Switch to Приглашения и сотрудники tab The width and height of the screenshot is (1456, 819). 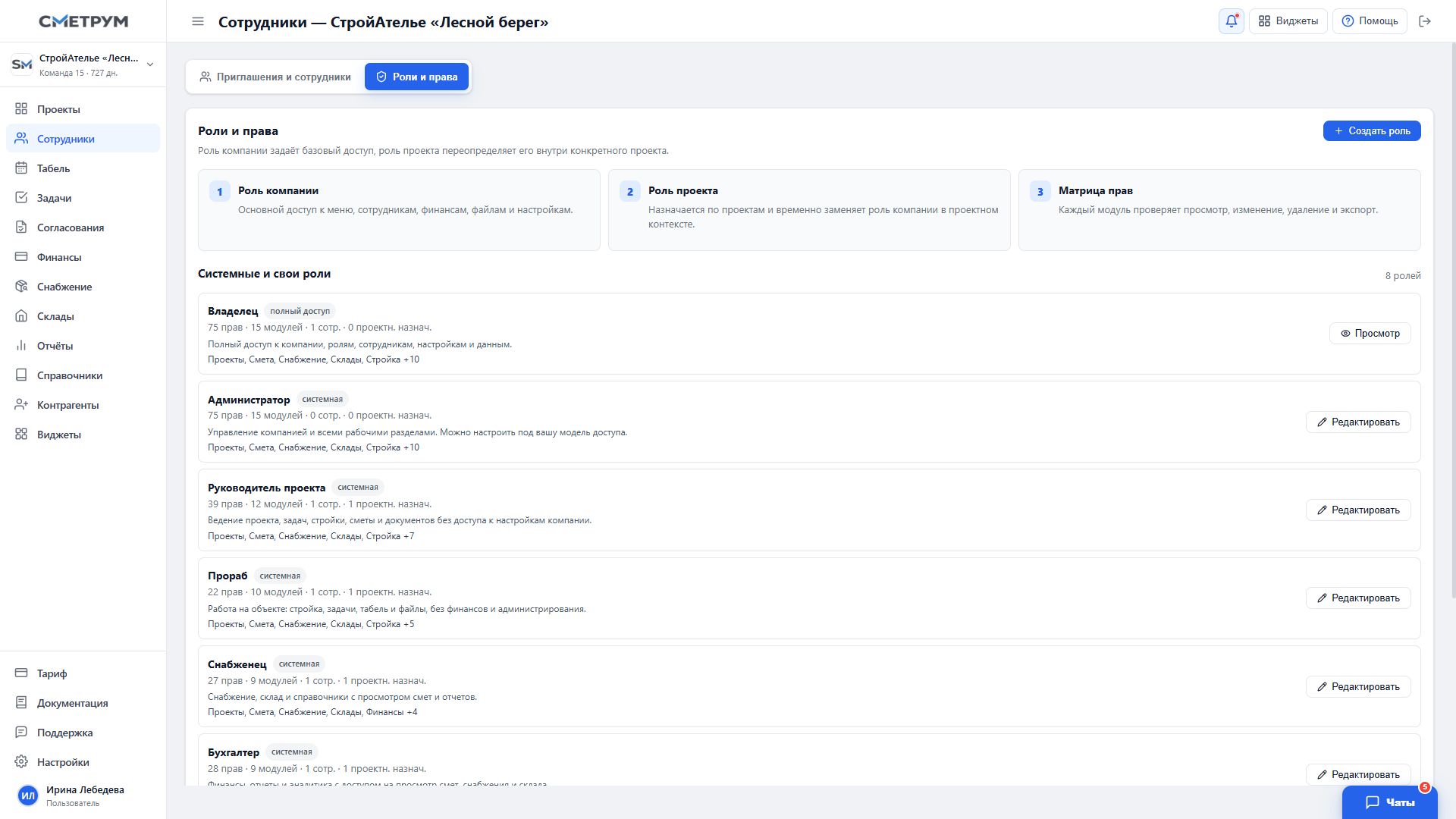pyautogui.click(x=275, y=77)
